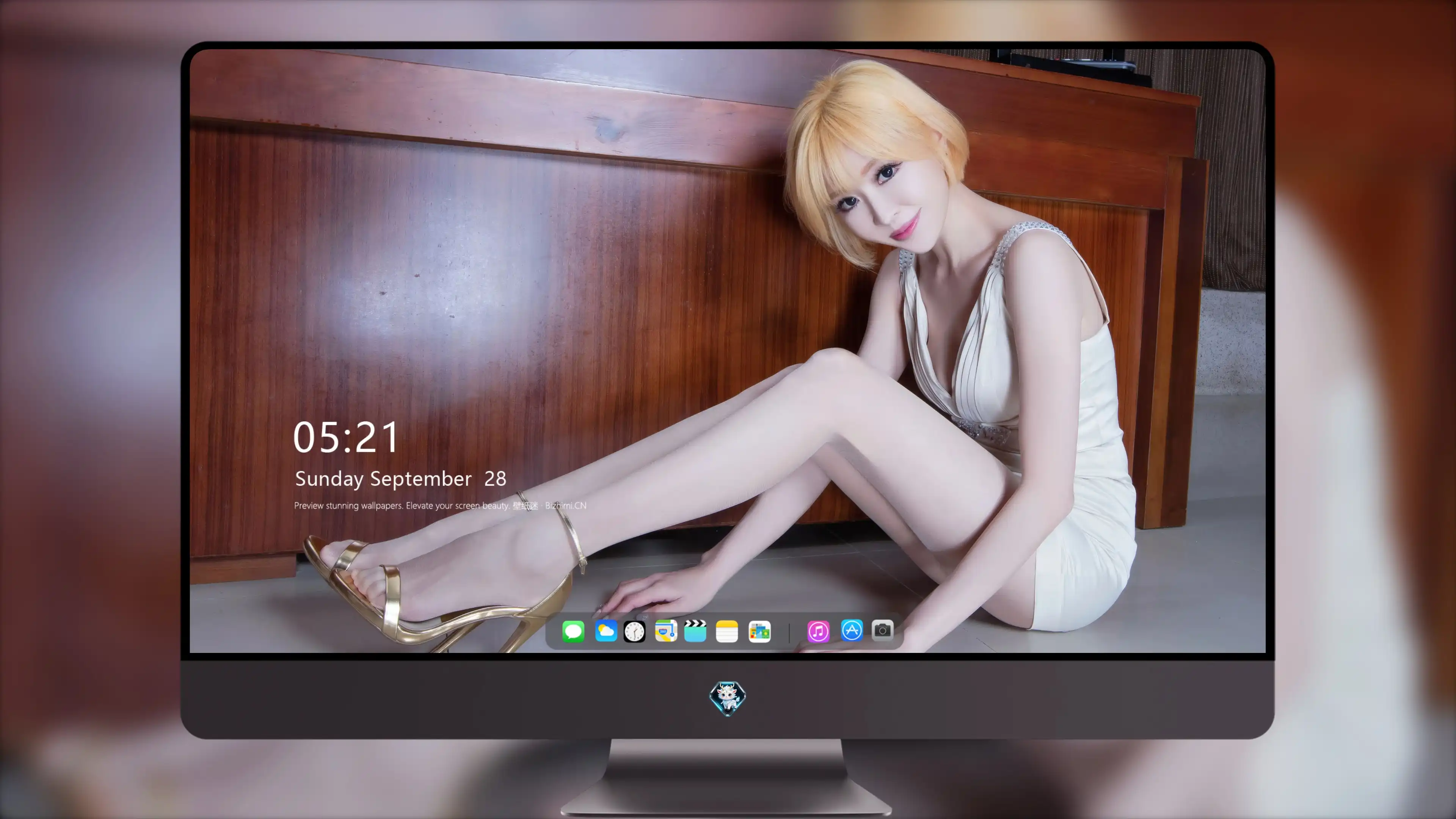Open the Newsstand app in the dock
The height and width of the screenshot is (819, 1456).
pyautogui.click(x=759, y=631)
